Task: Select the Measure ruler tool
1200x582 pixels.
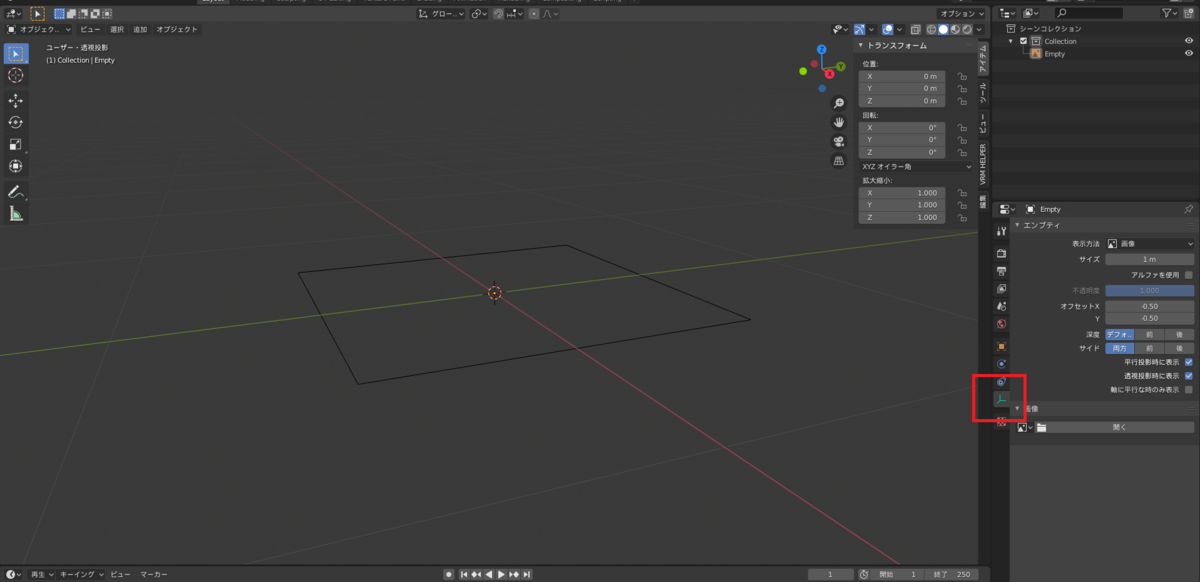Action: pos(16,214)
